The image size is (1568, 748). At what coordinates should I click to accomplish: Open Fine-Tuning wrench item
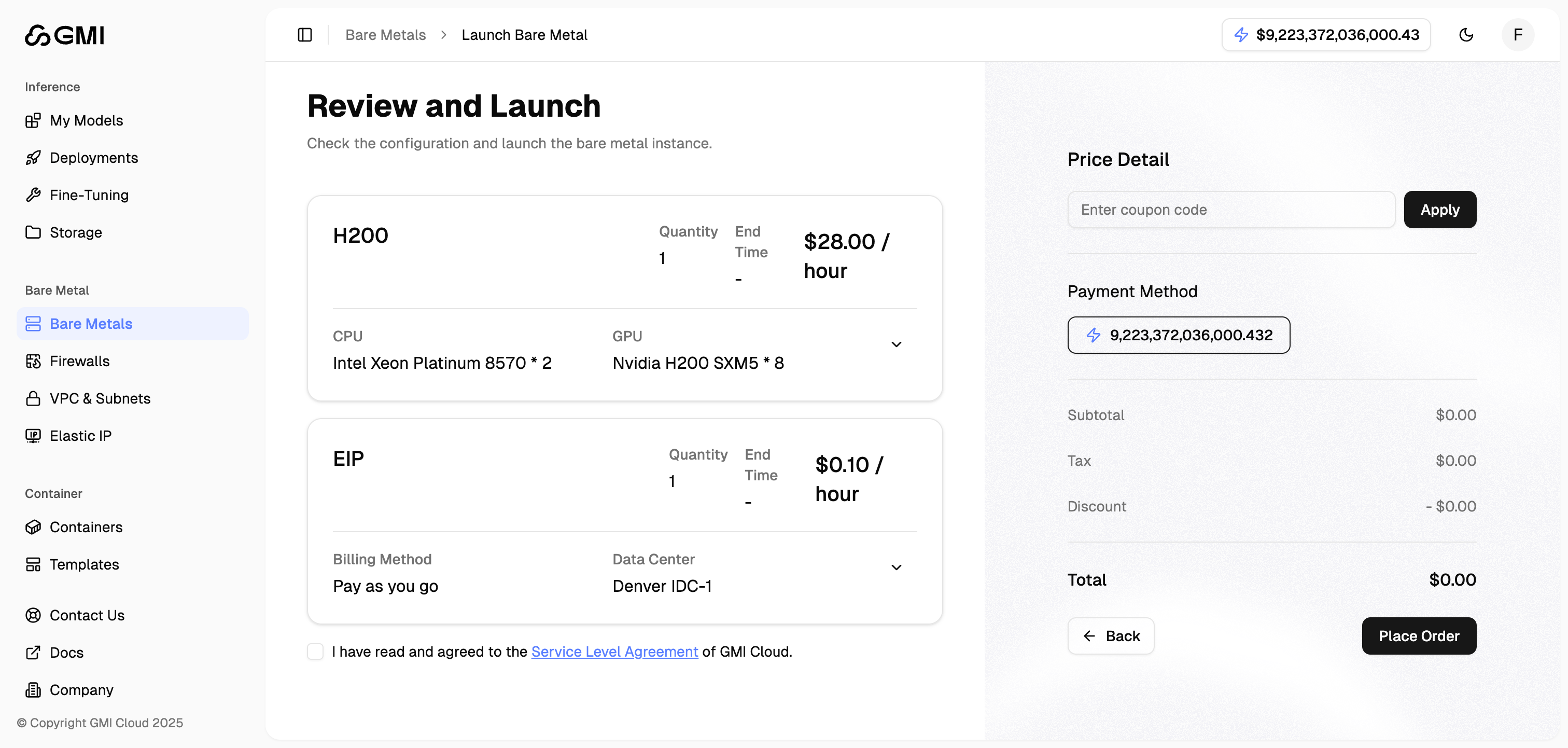click(89, 195)
